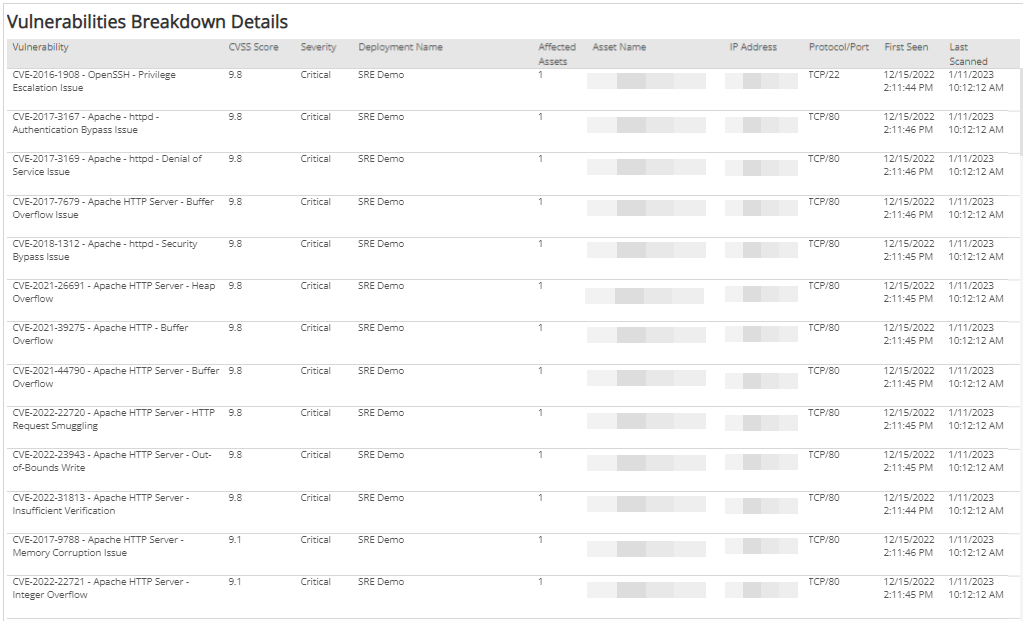Click the Protocol/Port column header
Screen dimensions: 1023x621
coord(838,47)
